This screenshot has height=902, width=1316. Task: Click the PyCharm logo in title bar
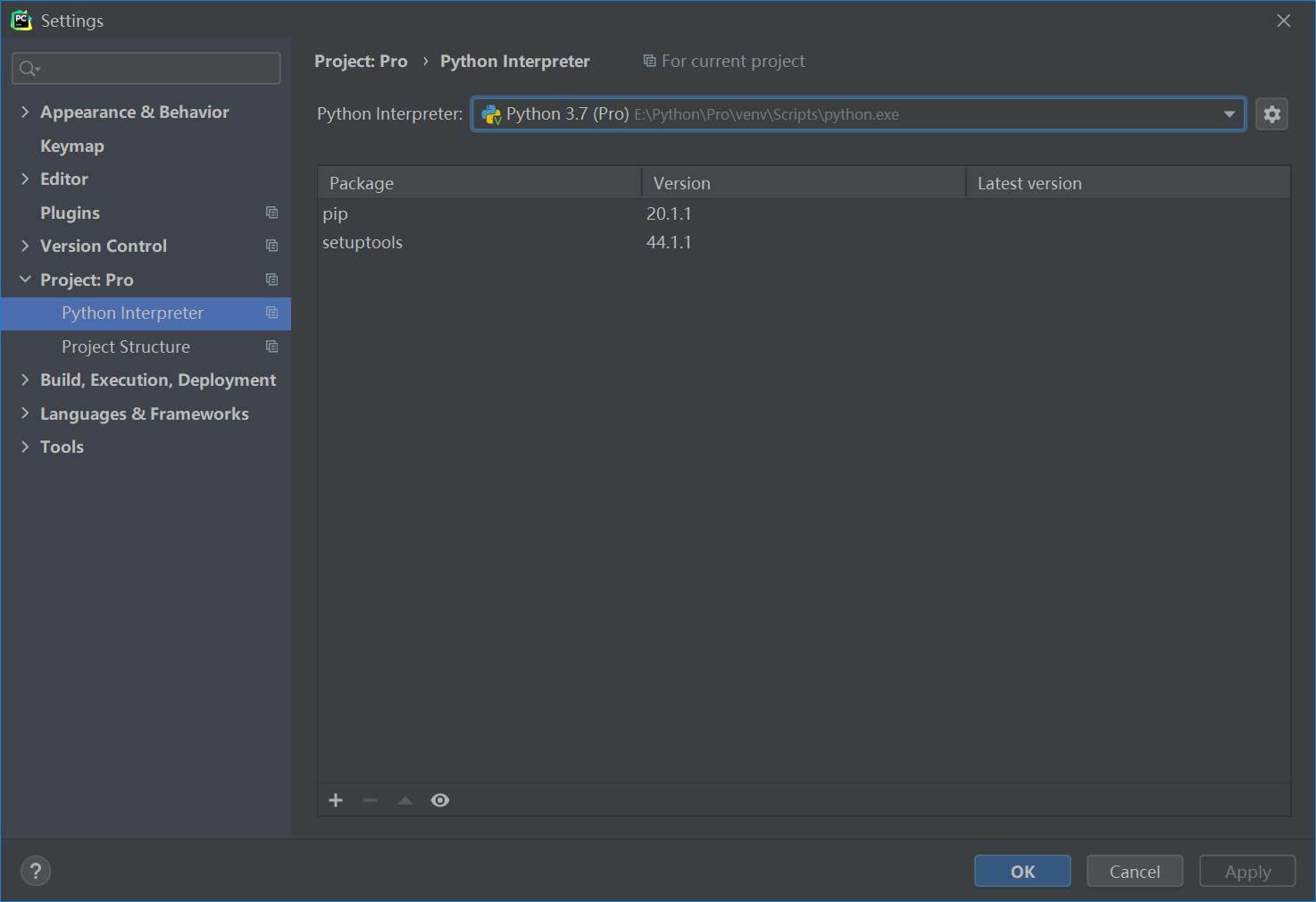(x=21, y=21)
